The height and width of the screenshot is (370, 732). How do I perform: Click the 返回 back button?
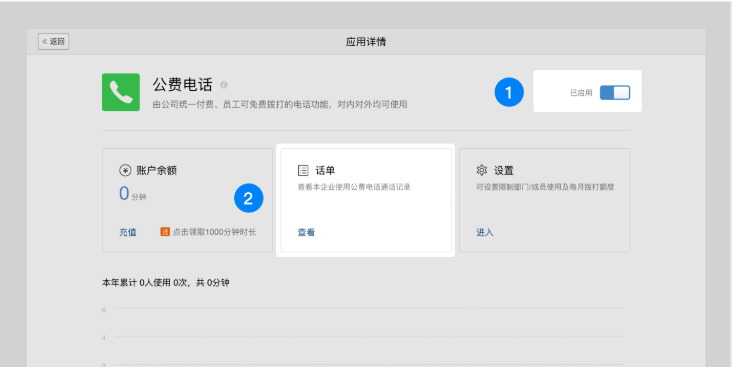[54, 42]
